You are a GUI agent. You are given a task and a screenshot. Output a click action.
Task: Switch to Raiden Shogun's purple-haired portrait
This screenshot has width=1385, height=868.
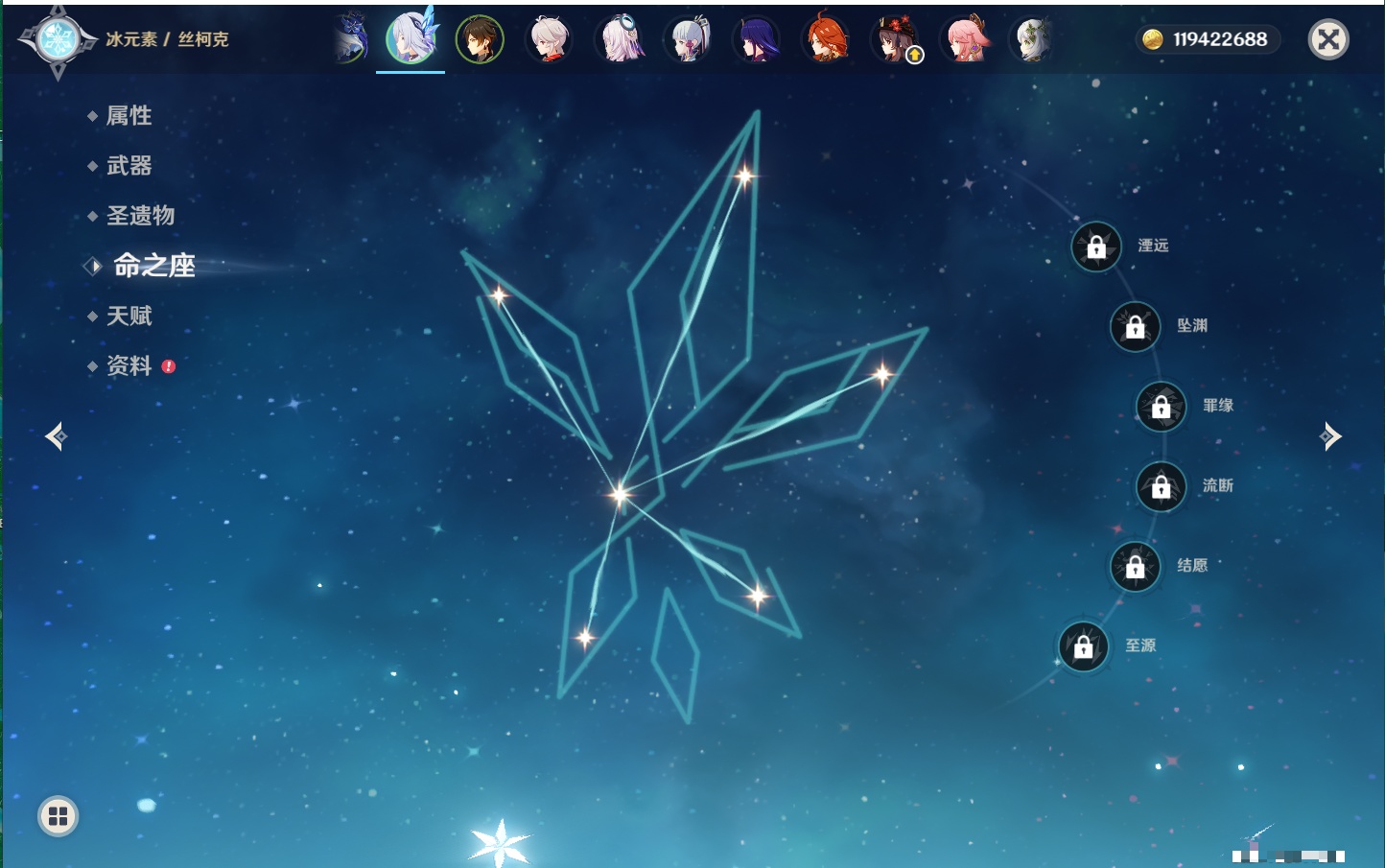[x=758, y=39]
